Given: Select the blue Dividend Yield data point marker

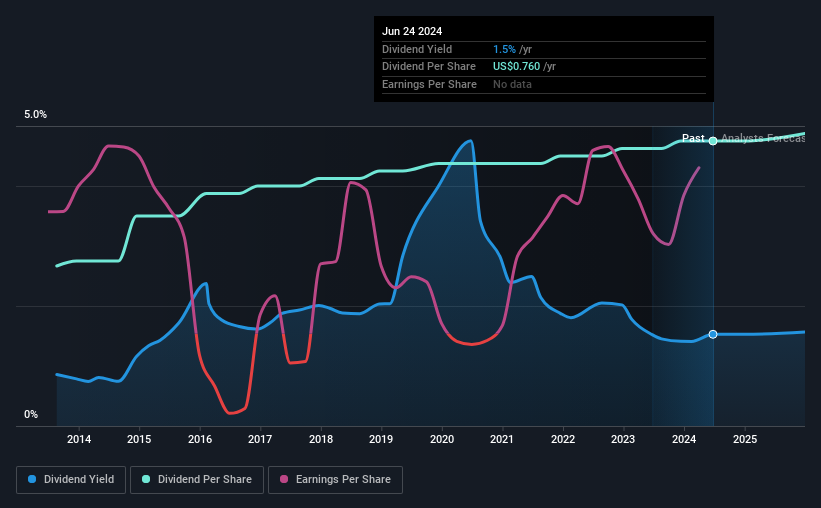Looking at the screenshot, I should (x=713, y=334).
